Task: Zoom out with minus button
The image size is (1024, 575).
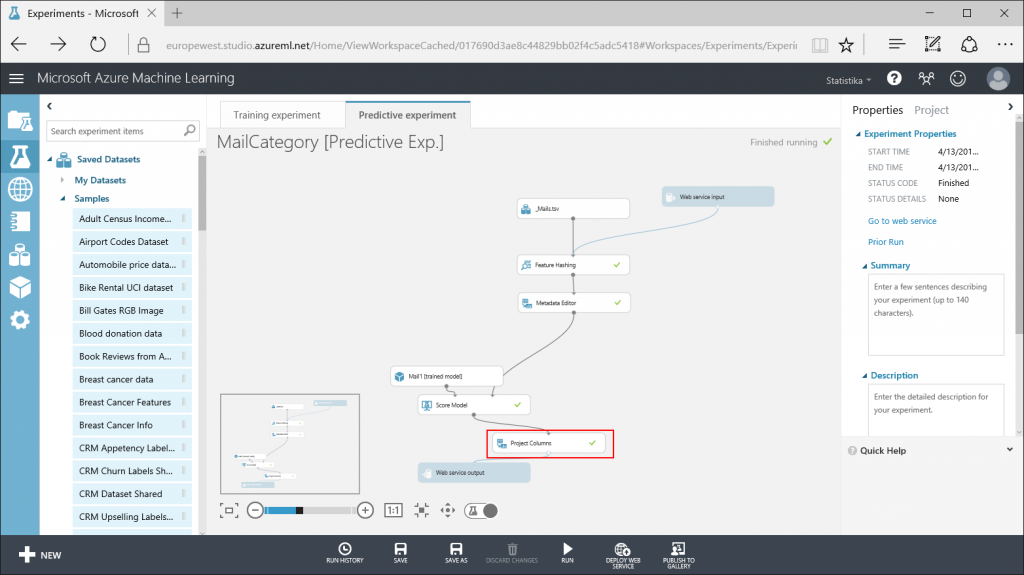Action: [x=255, y=510]
